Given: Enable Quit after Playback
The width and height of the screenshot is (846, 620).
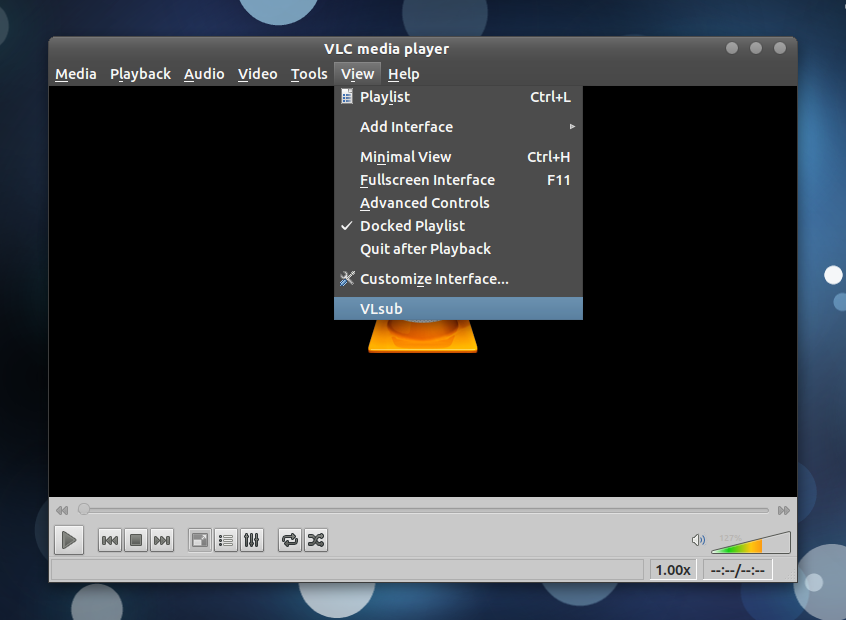Looking at the screenshot, I should point(424,248).
